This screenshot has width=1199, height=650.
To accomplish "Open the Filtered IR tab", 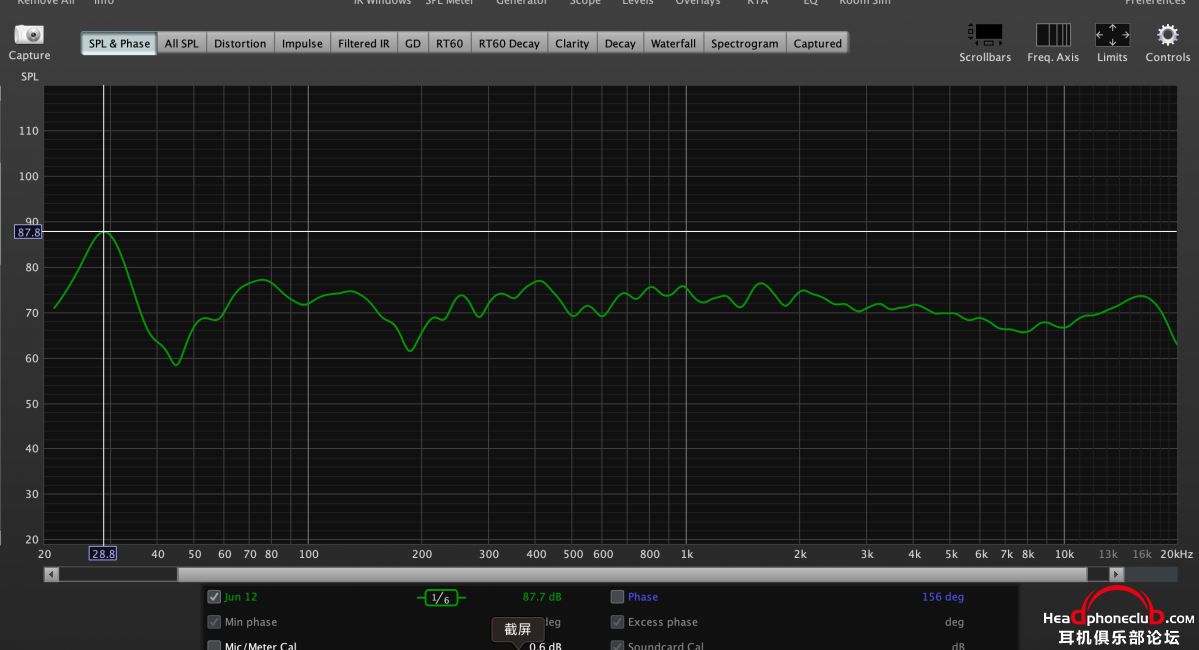I will tap(363, 44).
